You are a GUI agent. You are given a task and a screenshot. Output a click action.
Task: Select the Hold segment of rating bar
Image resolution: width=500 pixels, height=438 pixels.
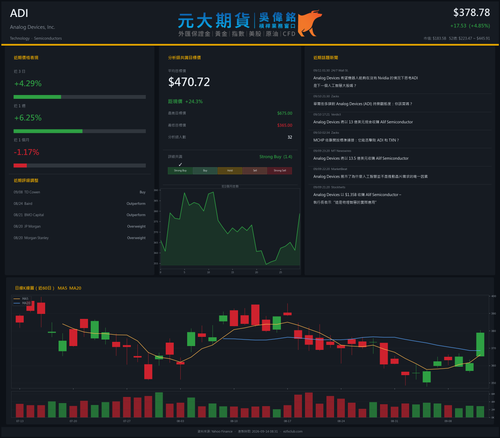pos(230,171)
